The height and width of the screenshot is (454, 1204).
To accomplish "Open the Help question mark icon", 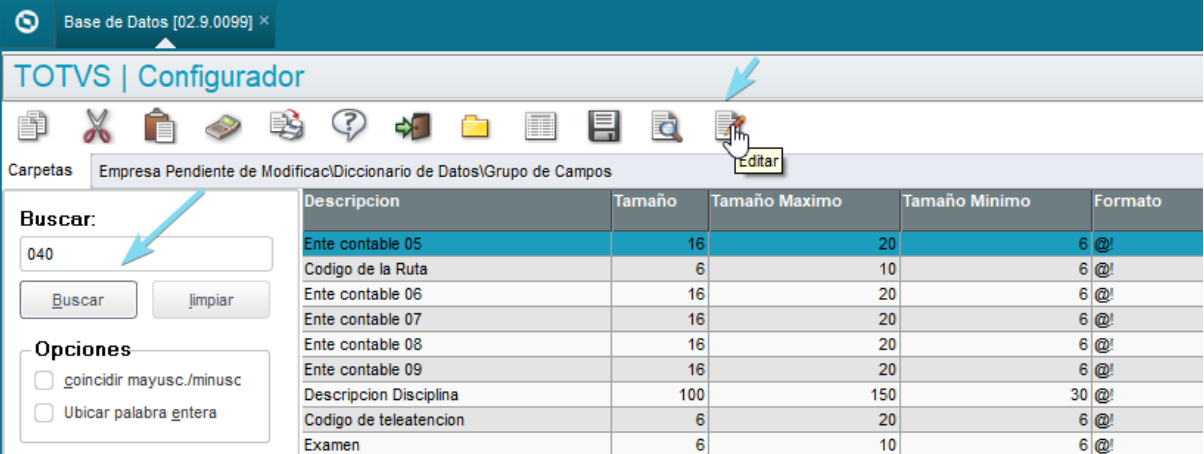I will 350,126.
